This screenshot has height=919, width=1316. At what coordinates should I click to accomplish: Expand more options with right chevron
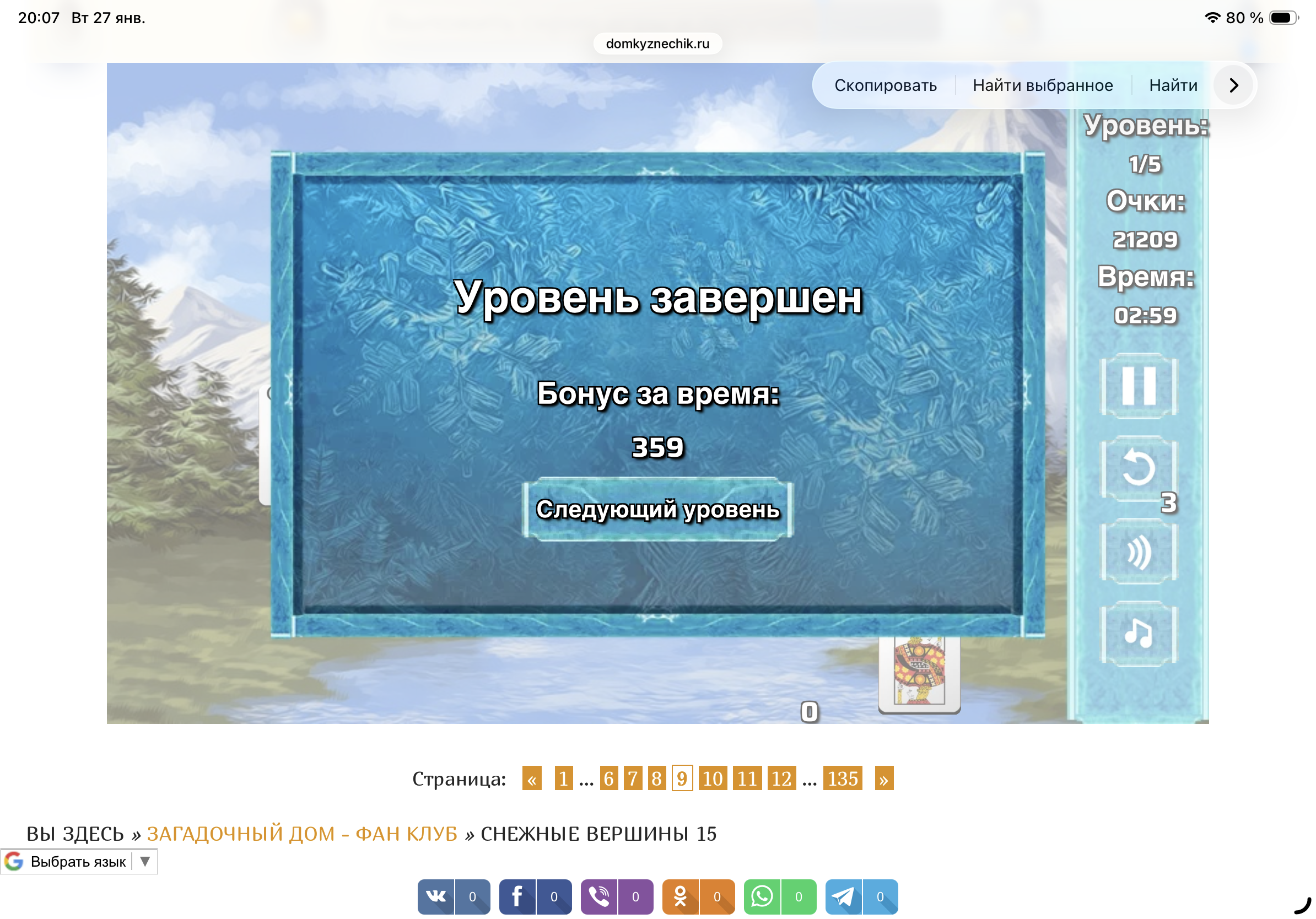point(1233,85)
